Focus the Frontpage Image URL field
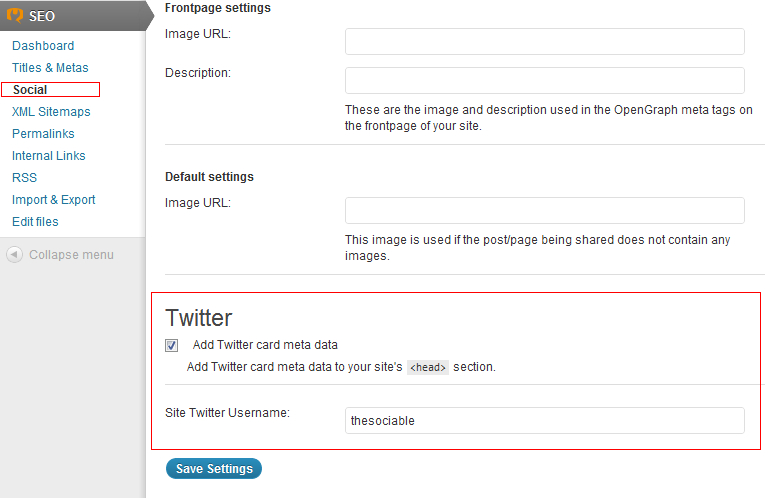This screenshot has height=498, width=774. click(x=544, y=41)
